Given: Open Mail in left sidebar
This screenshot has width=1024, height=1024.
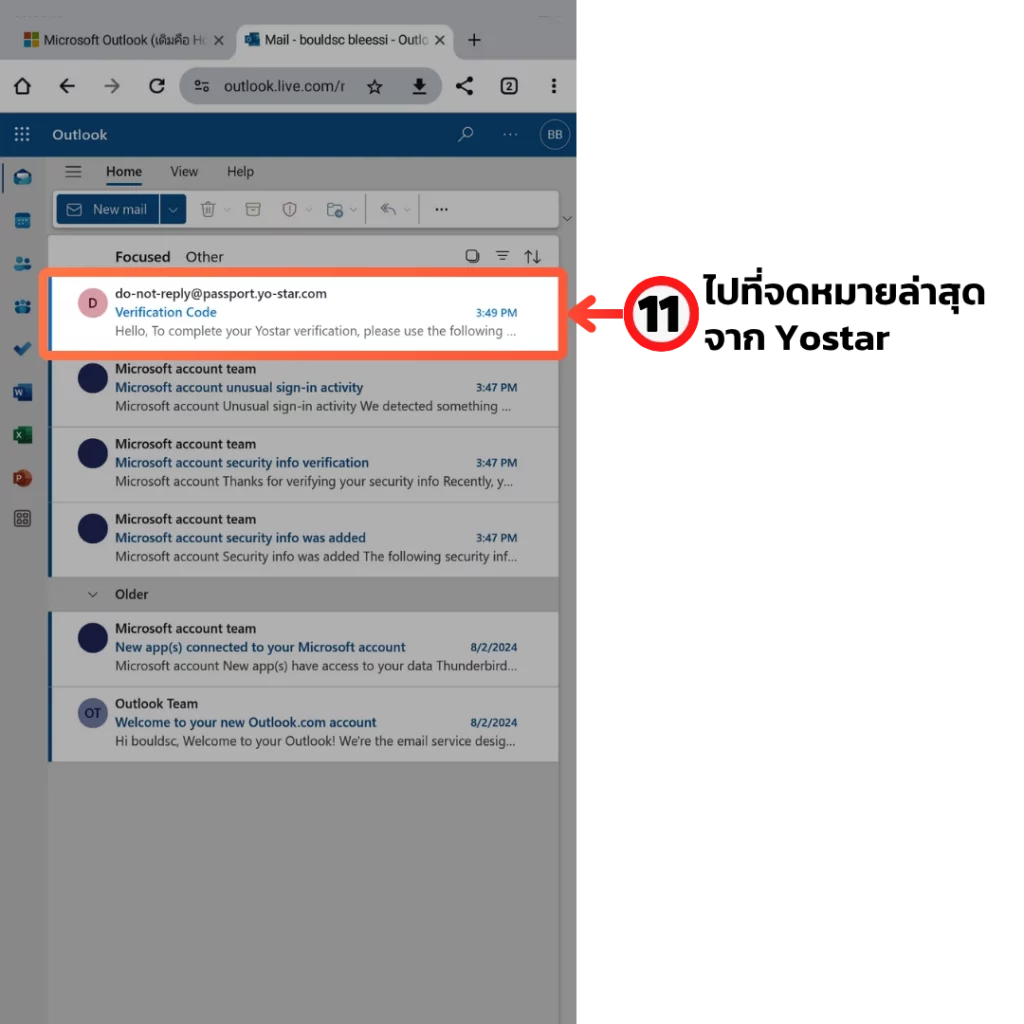Looking at the screenshot, I should (23, 177).
